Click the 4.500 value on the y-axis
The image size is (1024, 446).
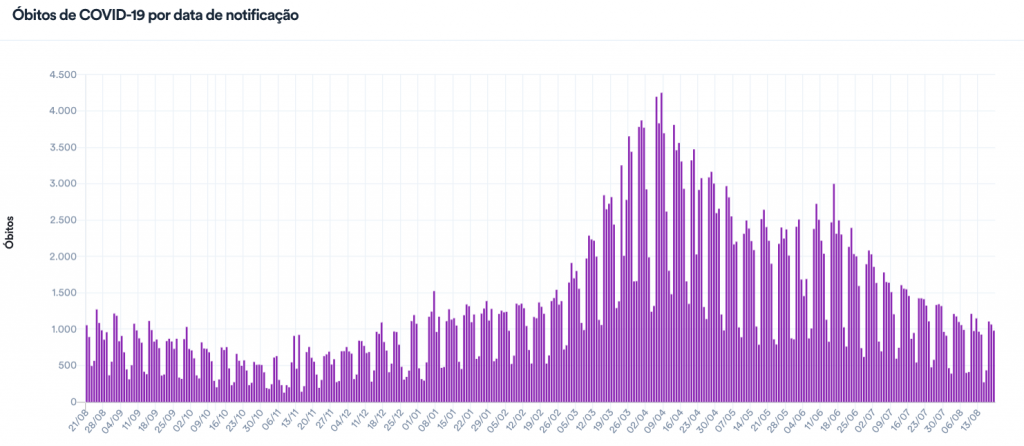click(x=63, y=75)
